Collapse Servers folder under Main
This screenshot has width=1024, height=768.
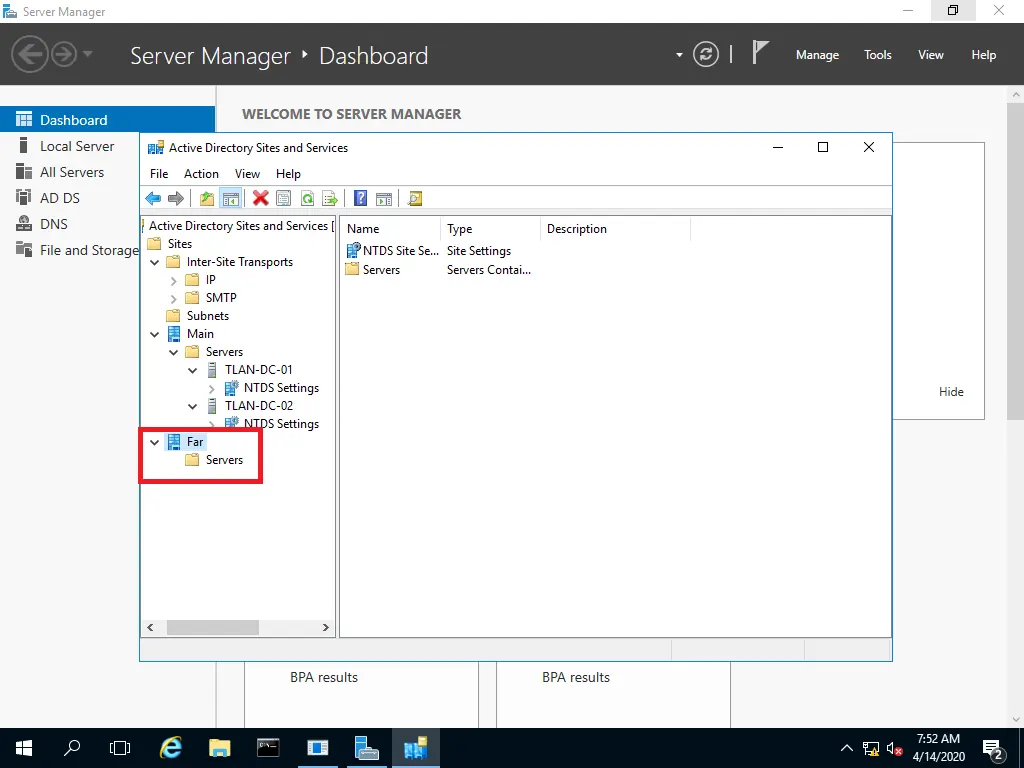[174, 352]
